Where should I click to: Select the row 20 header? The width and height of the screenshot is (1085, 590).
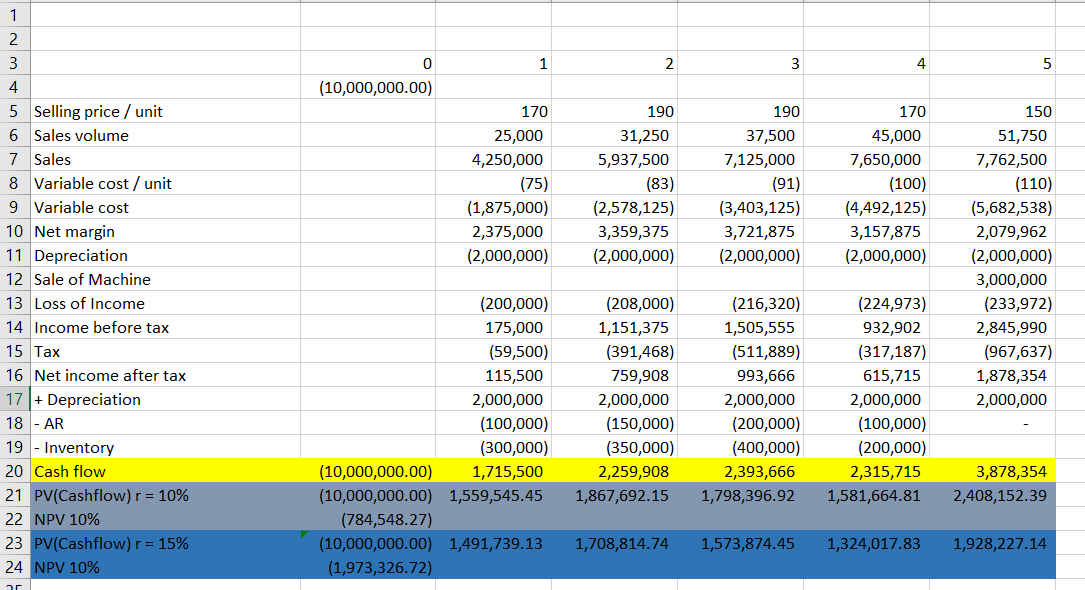[x=14, y=471]
